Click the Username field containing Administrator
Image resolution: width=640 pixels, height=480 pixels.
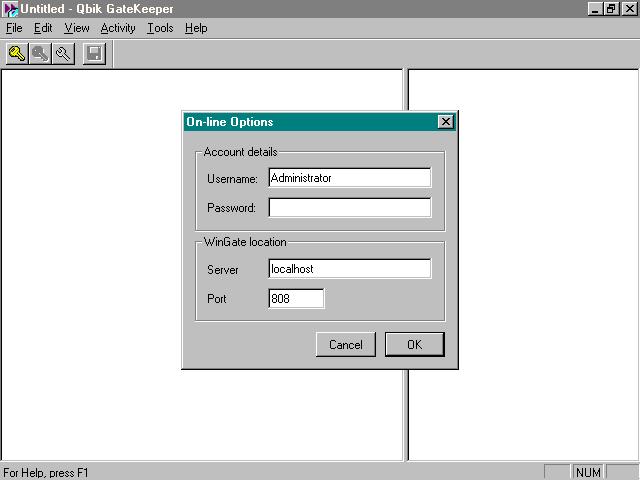point(350,178)
